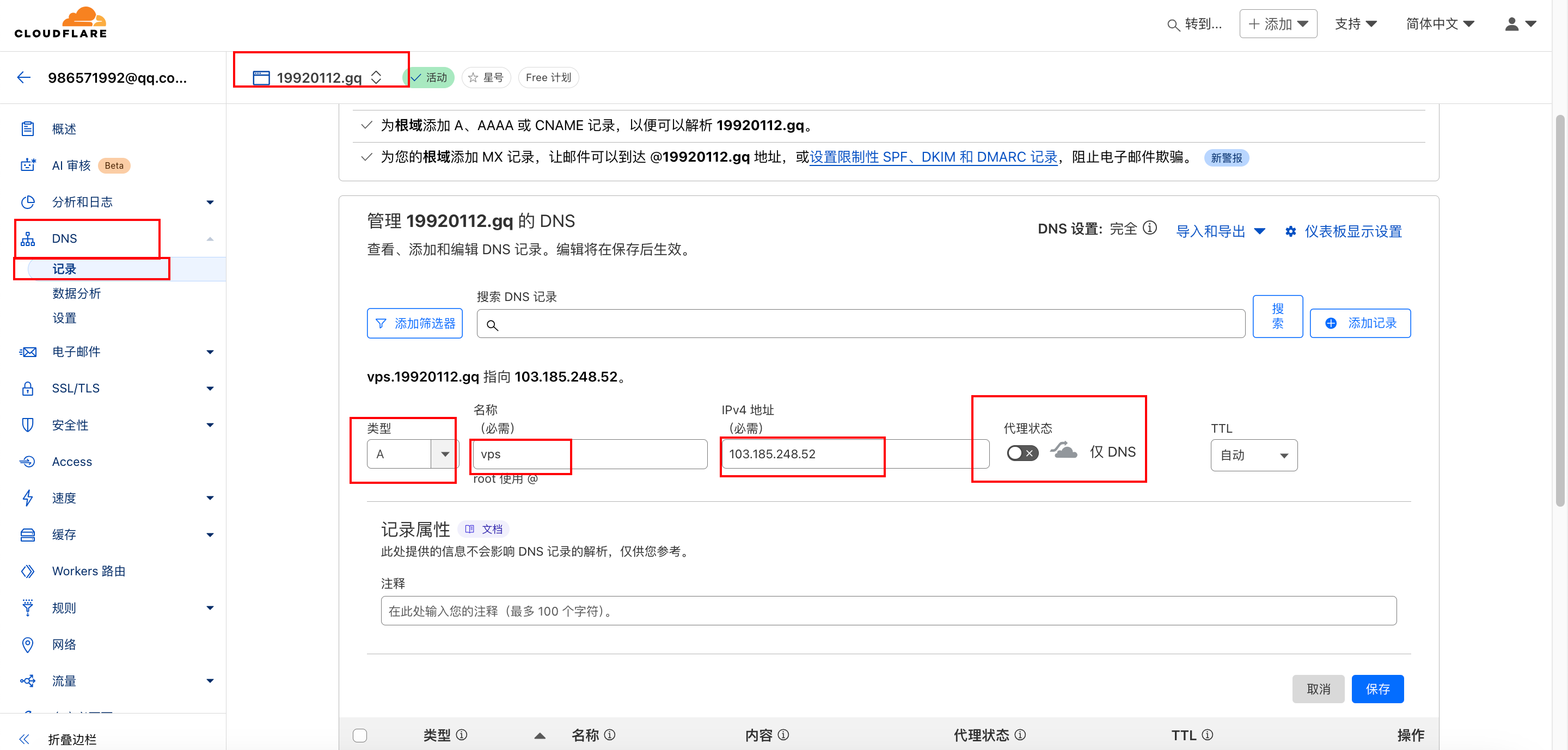Viewport: 1568px width, 750px height.
Task: Check the select-all records checkbox
Action: 360,735
